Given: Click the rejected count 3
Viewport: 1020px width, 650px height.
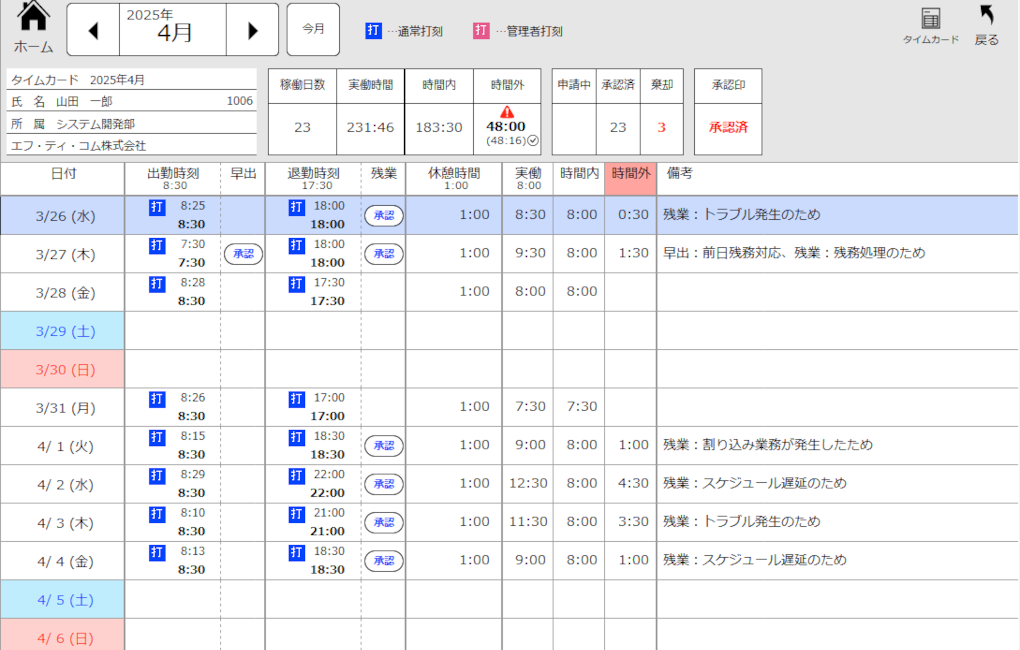Looking at the screenshot, I should tap(662, 128).
